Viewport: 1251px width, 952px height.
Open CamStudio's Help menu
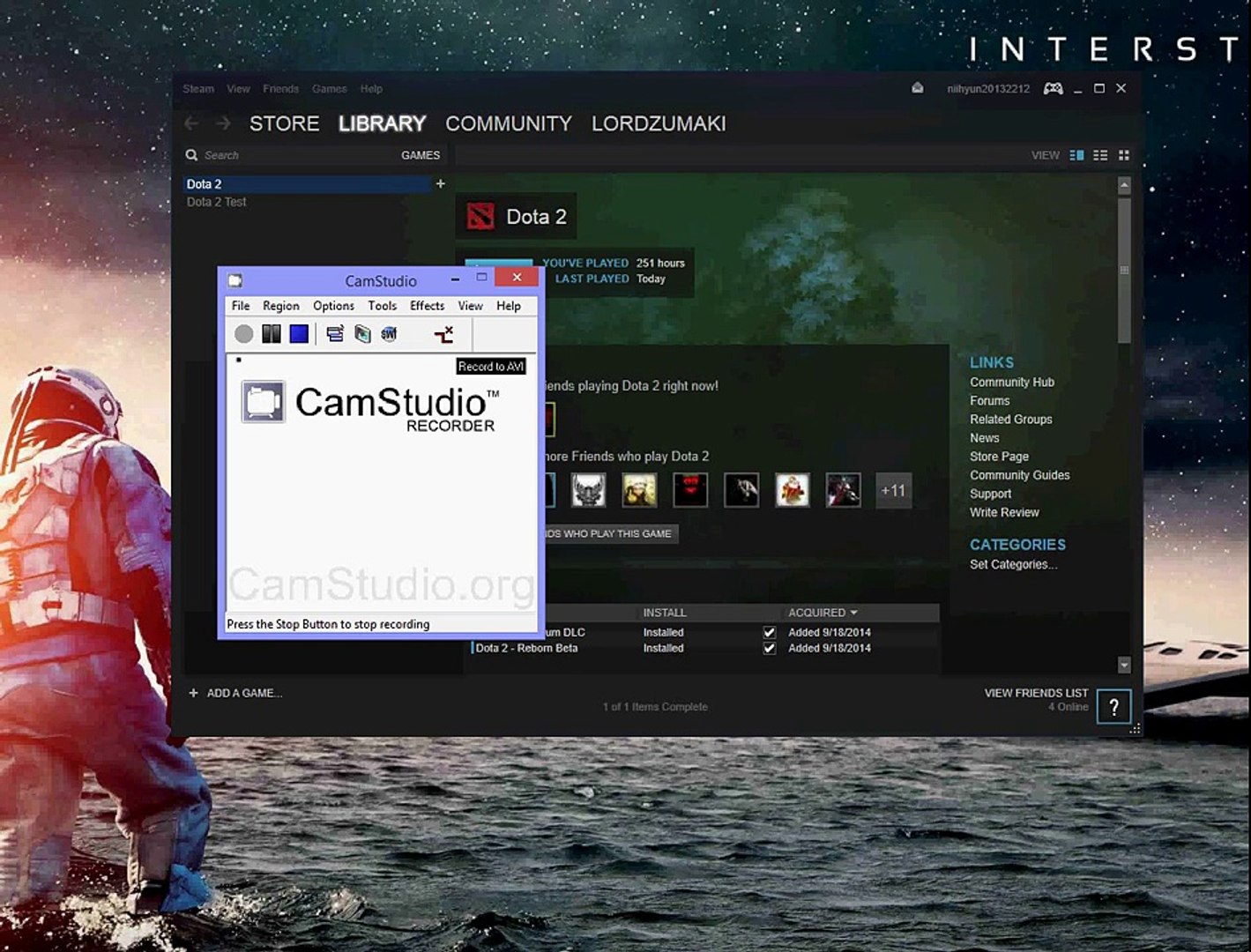tap(509, 306)
